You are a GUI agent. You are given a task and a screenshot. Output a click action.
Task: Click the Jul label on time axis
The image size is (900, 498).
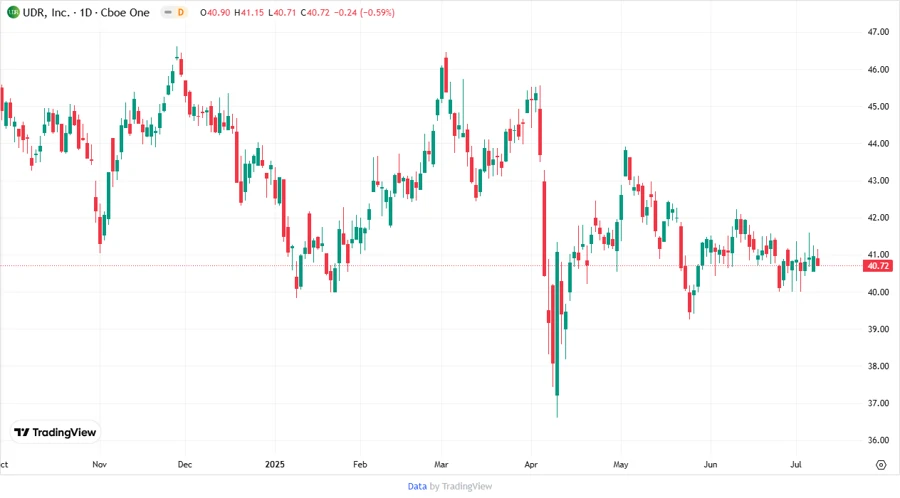tap(796, 464)
